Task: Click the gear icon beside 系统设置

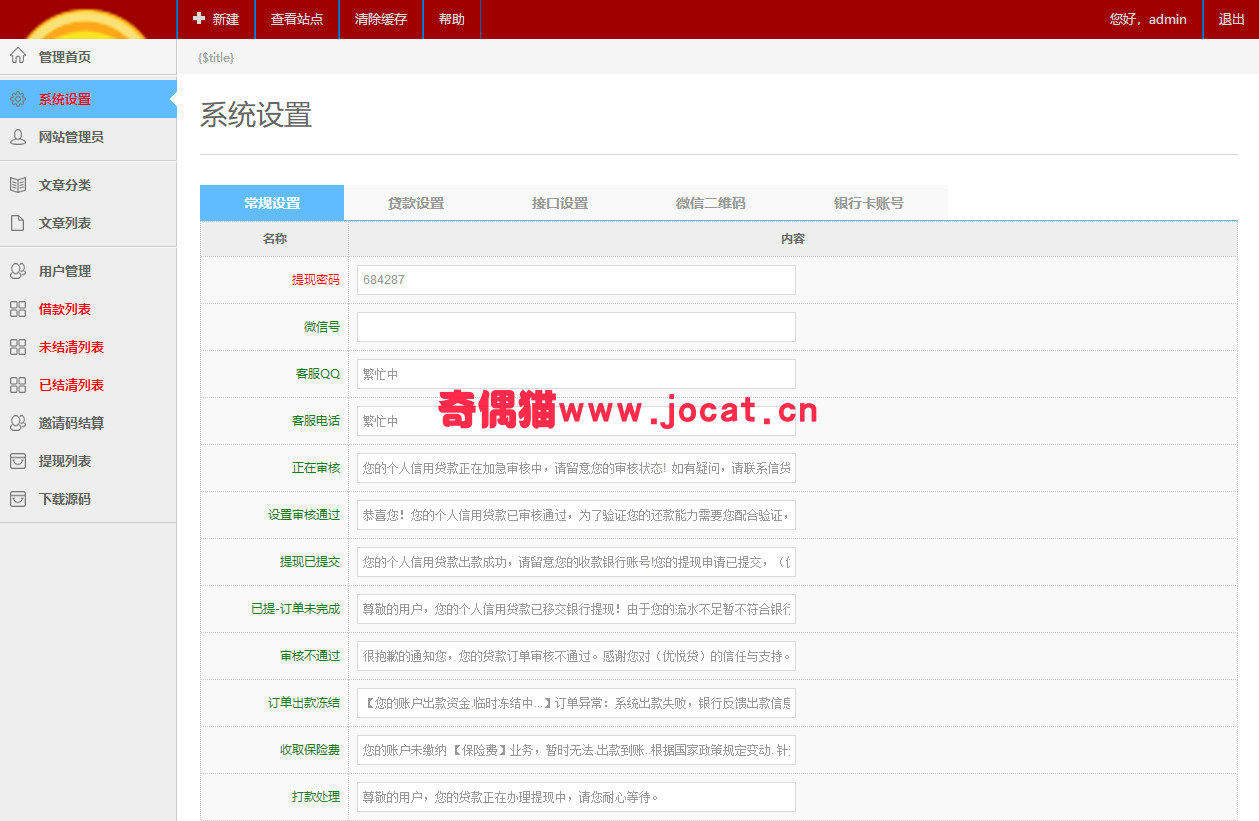Action: tap(18, 99)
